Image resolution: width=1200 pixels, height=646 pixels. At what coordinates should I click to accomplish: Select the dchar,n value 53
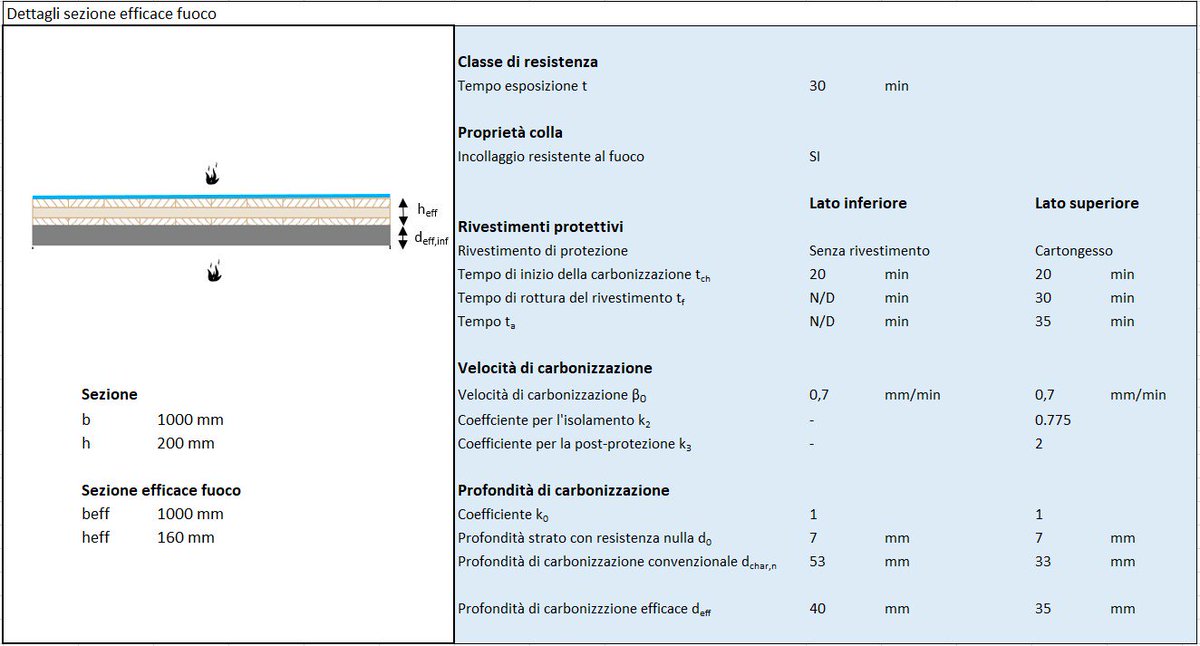point(817,561)
